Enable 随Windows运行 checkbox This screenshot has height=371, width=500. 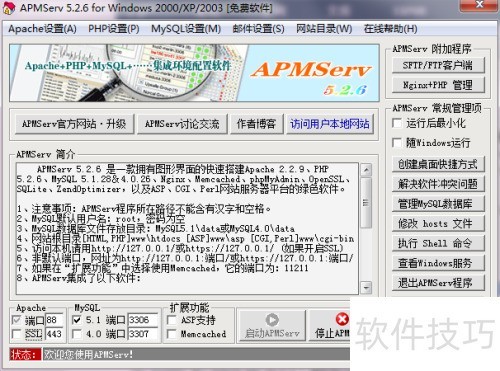point(397,143)
